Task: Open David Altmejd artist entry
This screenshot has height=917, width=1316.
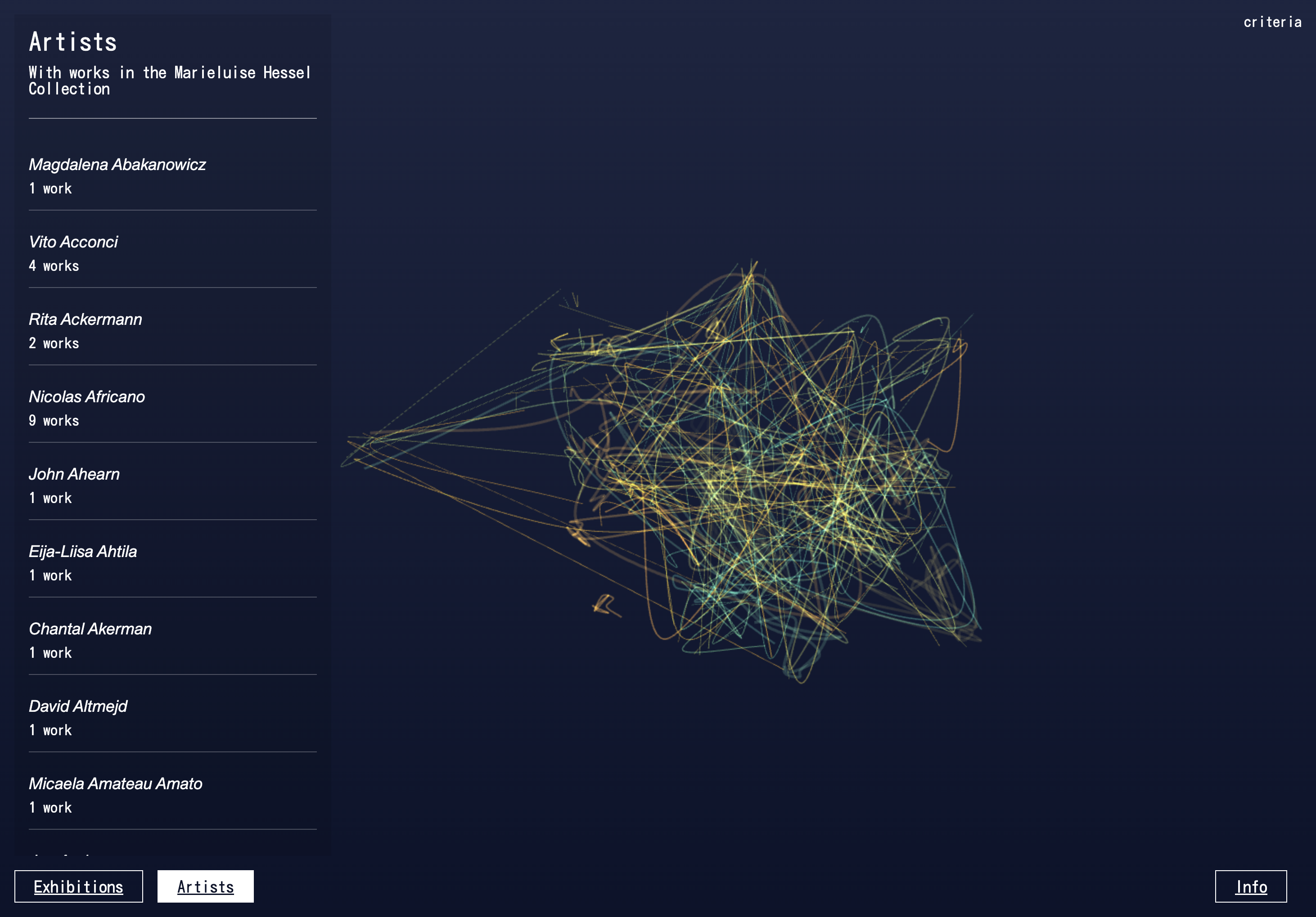Action: pos(78,707)
